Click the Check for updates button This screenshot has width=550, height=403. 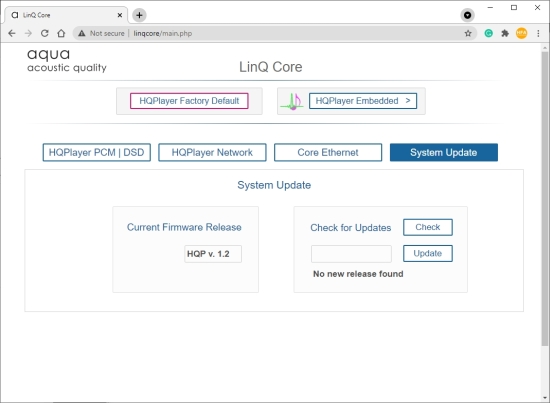pyautogui.click(x=428, y=227)
